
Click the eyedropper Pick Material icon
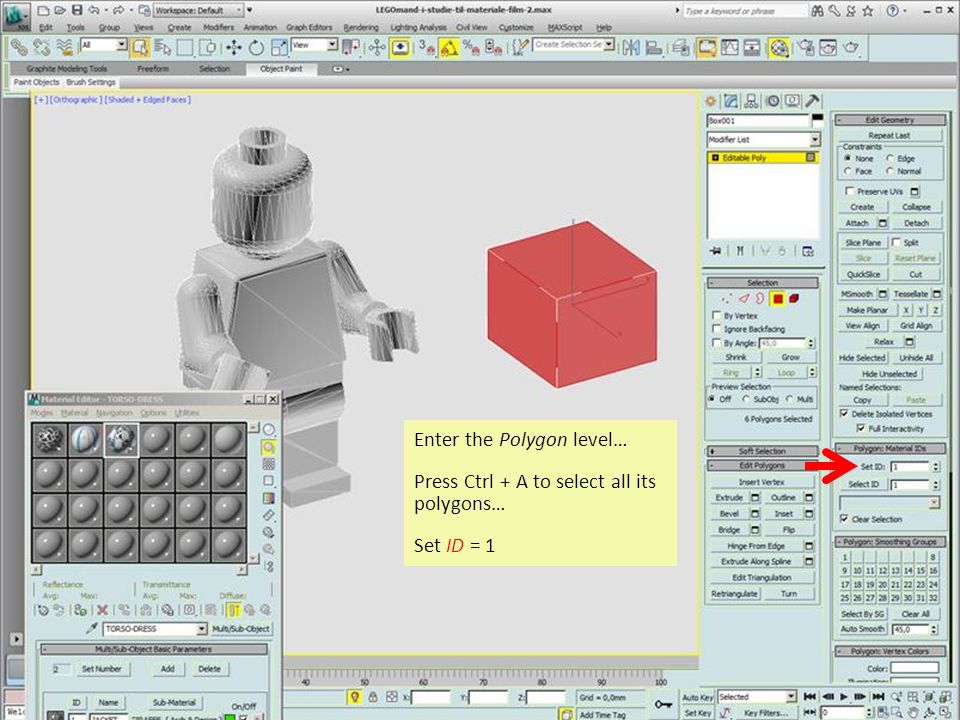[92, 629]
